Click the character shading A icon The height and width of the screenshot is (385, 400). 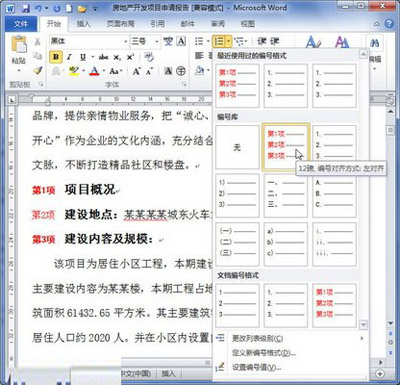[x=168, y=71]
